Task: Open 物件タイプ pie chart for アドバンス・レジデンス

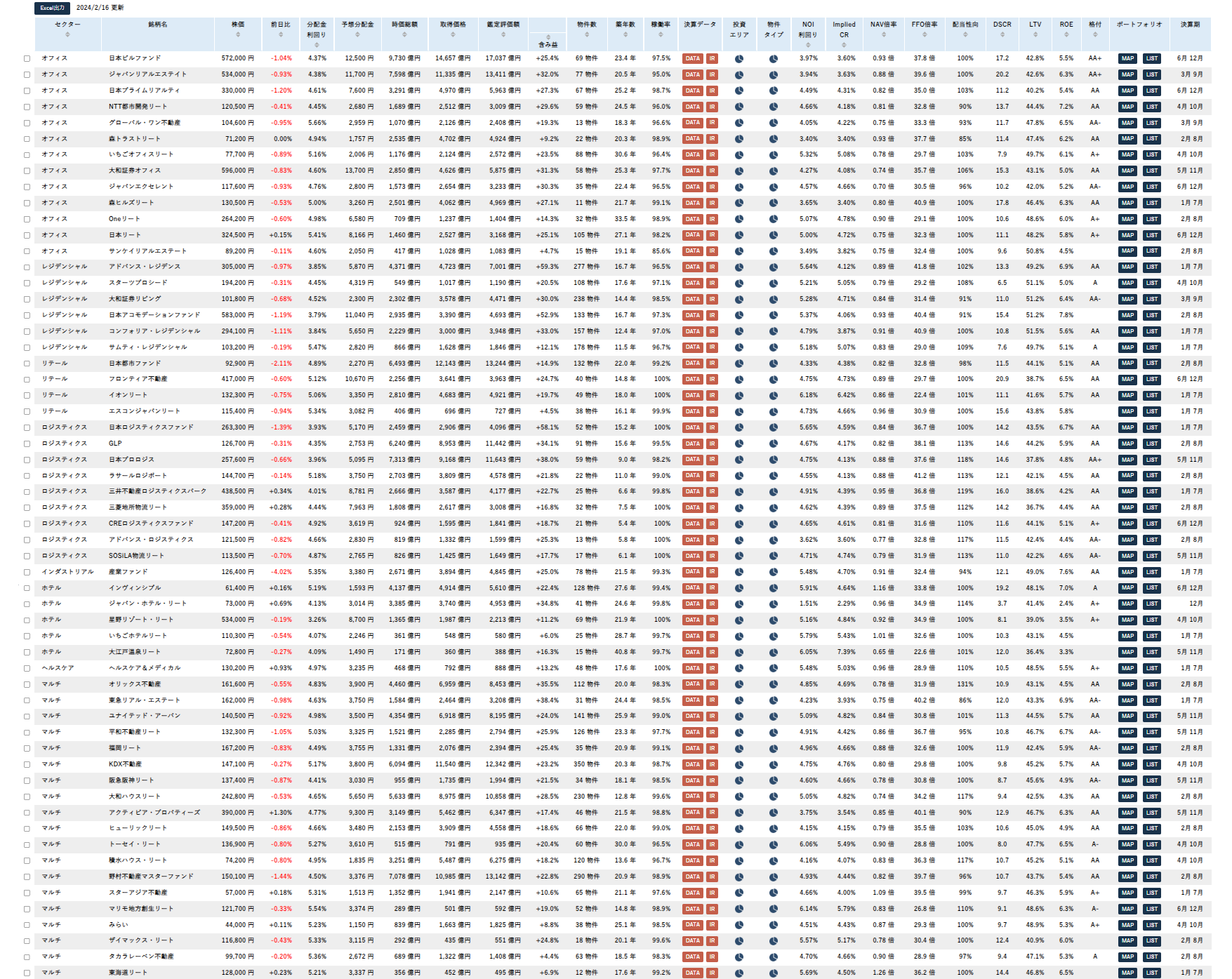Action: 774,267
